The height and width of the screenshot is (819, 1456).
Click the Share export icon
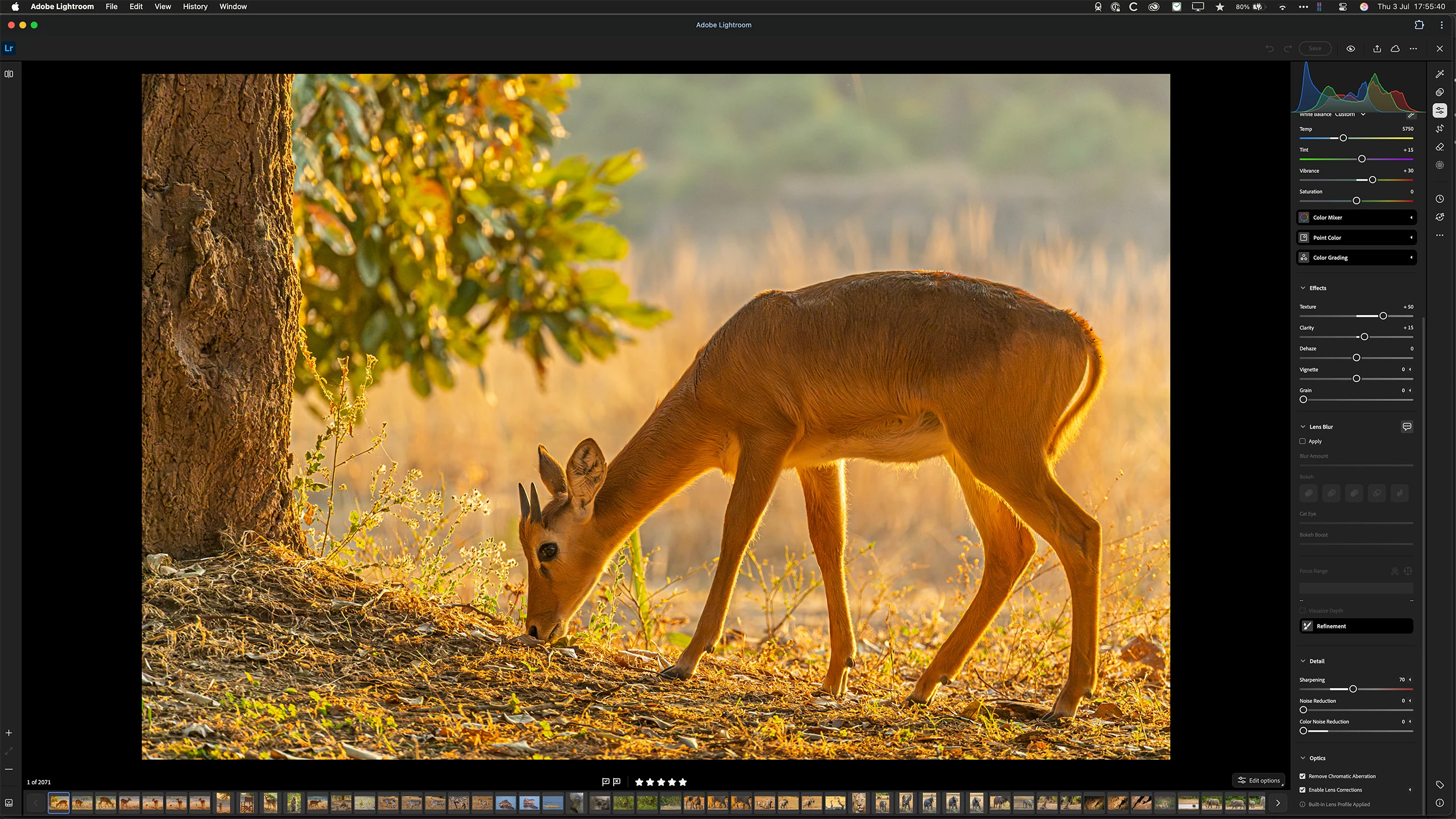tap(1377, 48)
